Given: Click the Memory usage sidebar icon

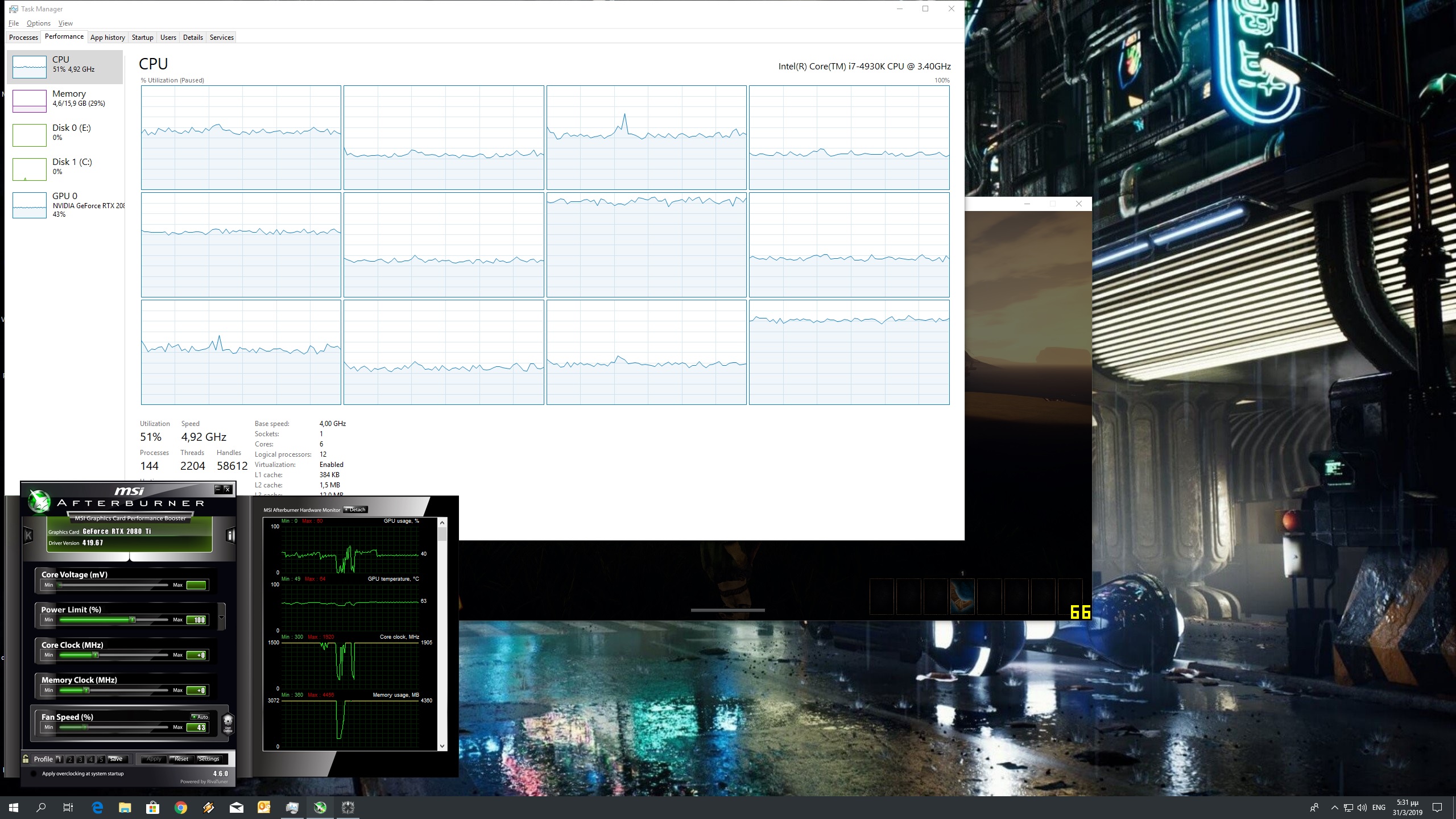Looking at the screenshot, I should coord(29,100).
